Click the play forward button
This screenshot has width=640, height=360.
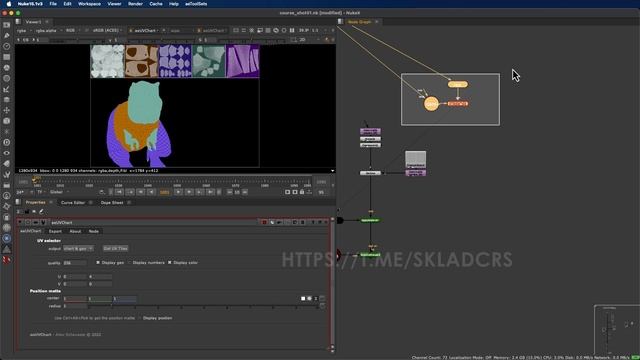178,192
